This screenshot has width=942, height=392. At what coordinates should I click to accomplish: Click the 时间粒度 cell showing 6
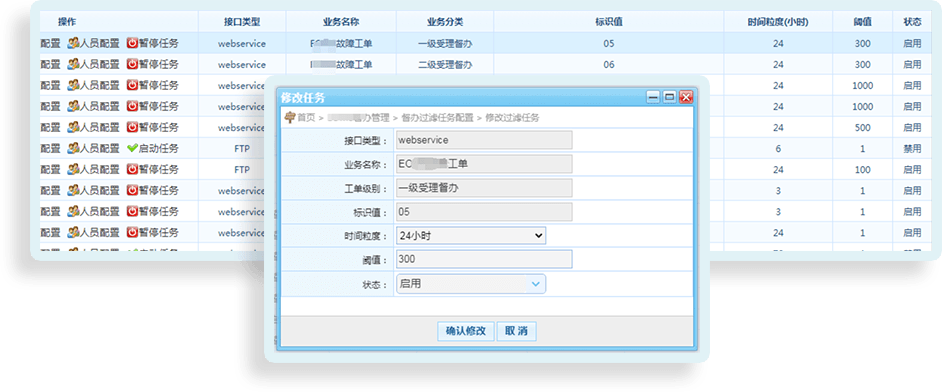coord(778,149)
